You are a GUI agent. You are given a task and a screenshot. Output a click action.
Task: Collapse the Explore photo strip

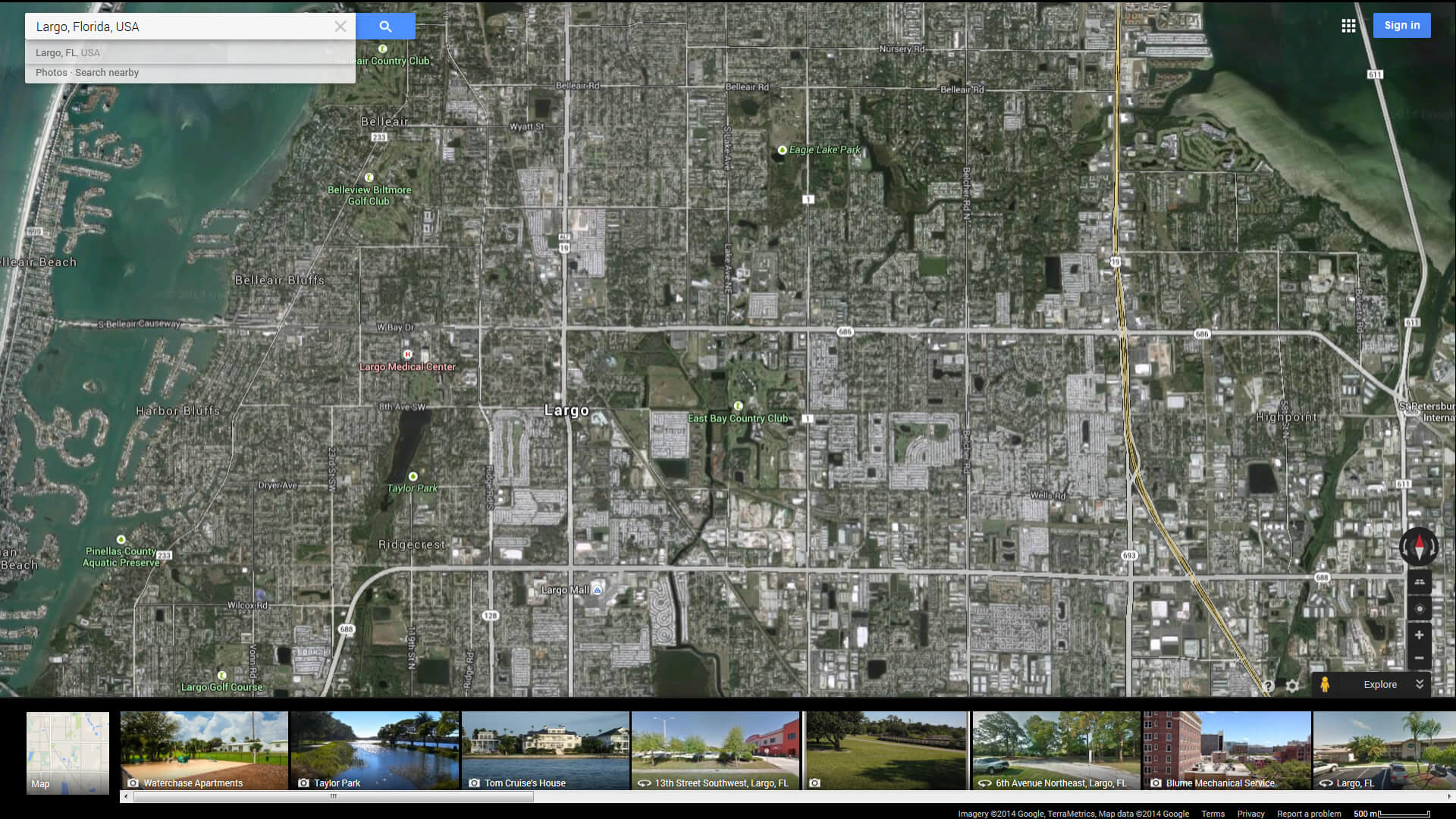click(x=1420, y=684)
